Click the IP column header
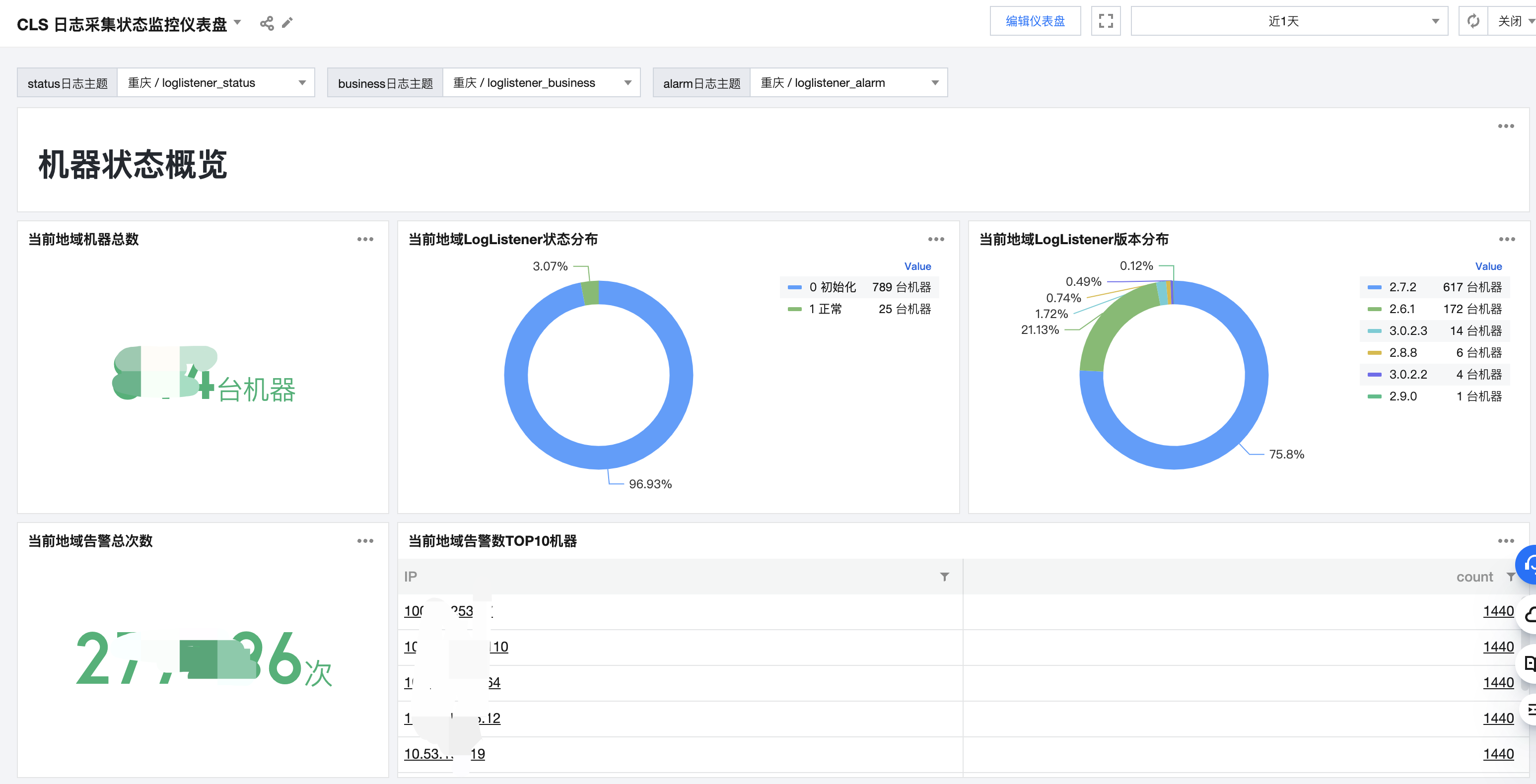This screenshot has height=784, width=1536. (410, 577)
